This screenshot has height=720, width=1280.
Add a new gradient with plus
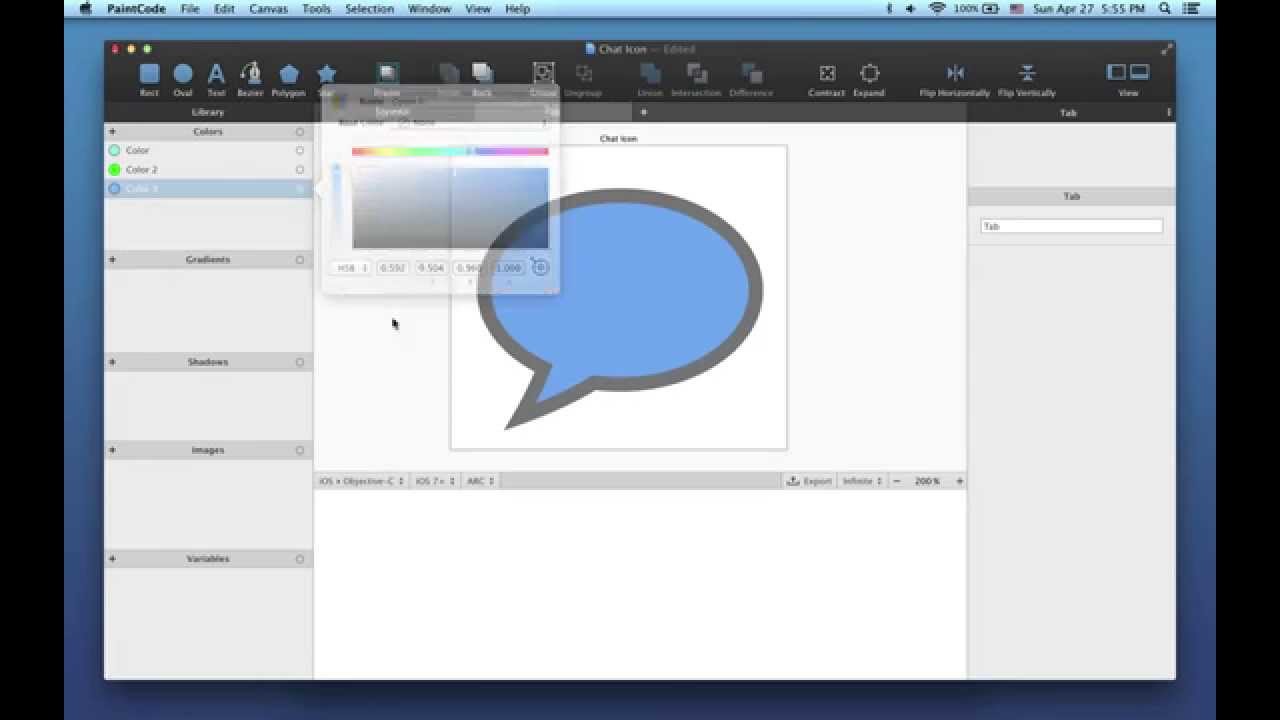tap(112, 259)
